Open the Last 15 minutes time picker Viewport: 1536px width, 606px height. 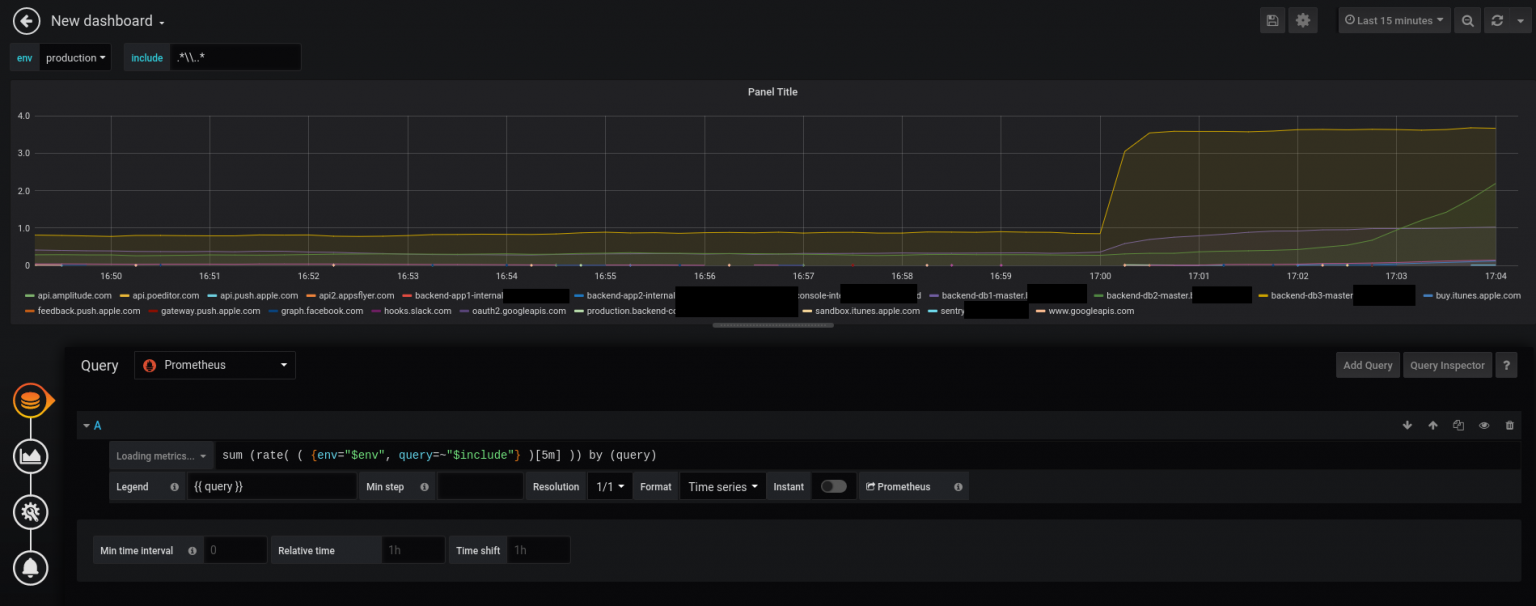click(1394, 20)
